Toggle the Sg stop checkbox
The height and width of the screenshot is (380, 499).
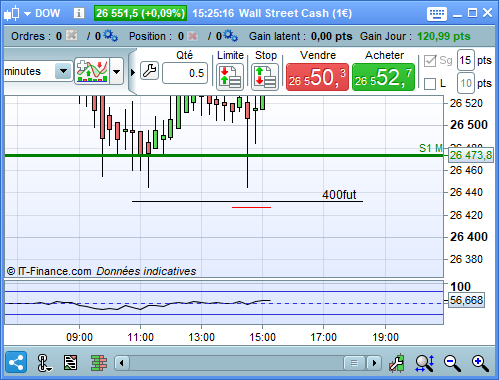430,61
